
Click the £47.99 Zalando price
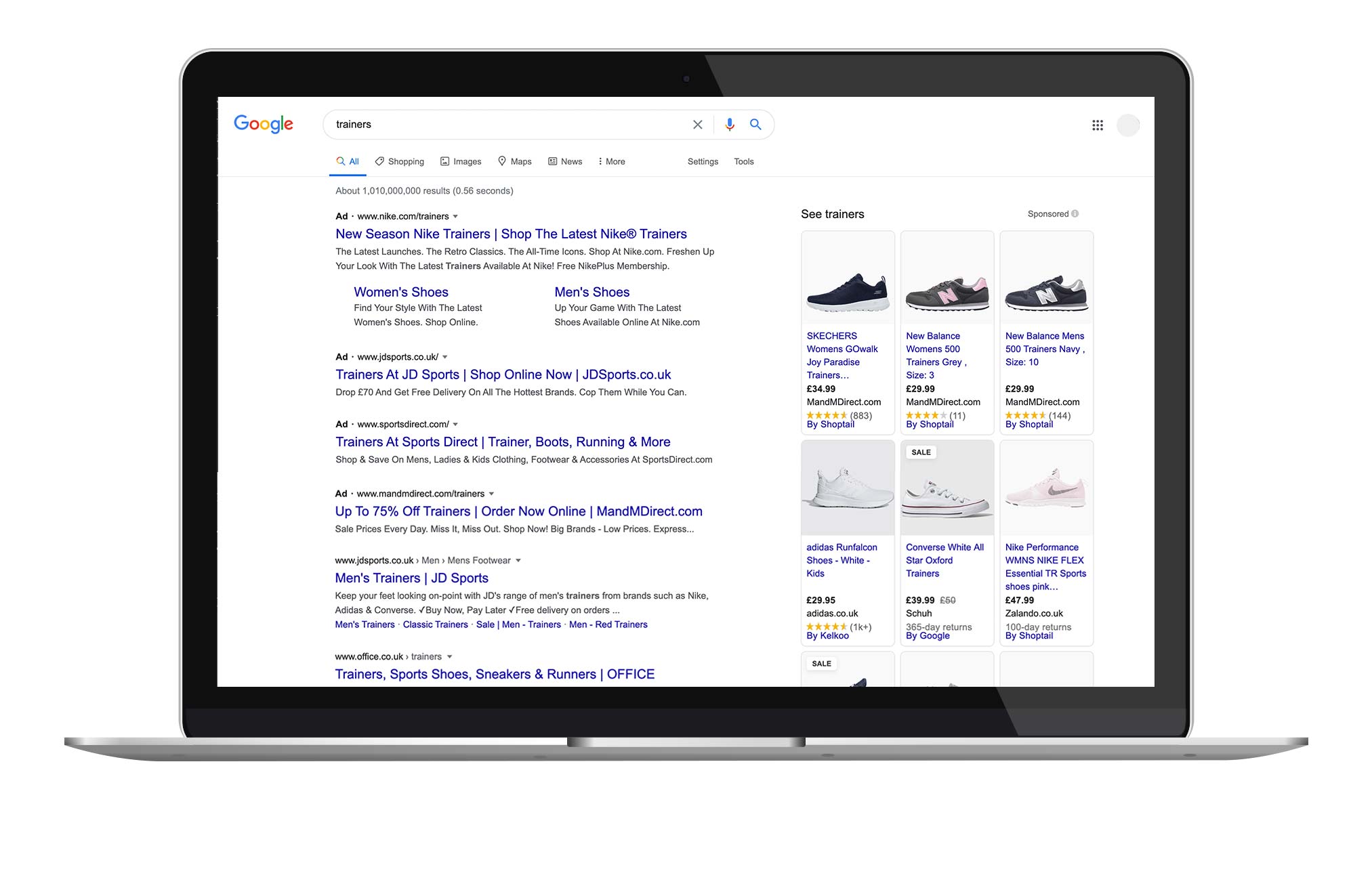[x=1020, y=600]
